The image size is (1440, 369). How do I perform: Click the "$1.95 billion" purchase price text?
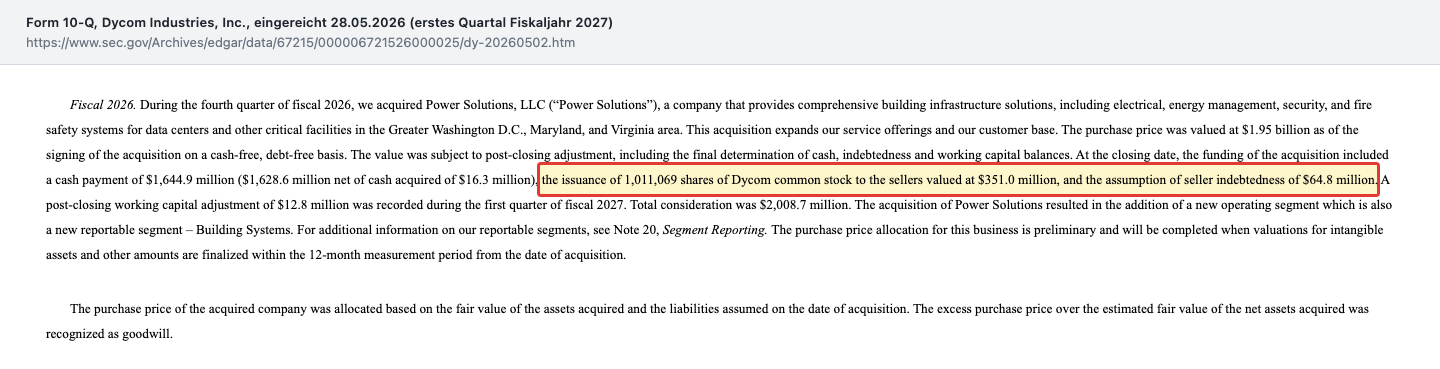click(x=1274, y=130)
